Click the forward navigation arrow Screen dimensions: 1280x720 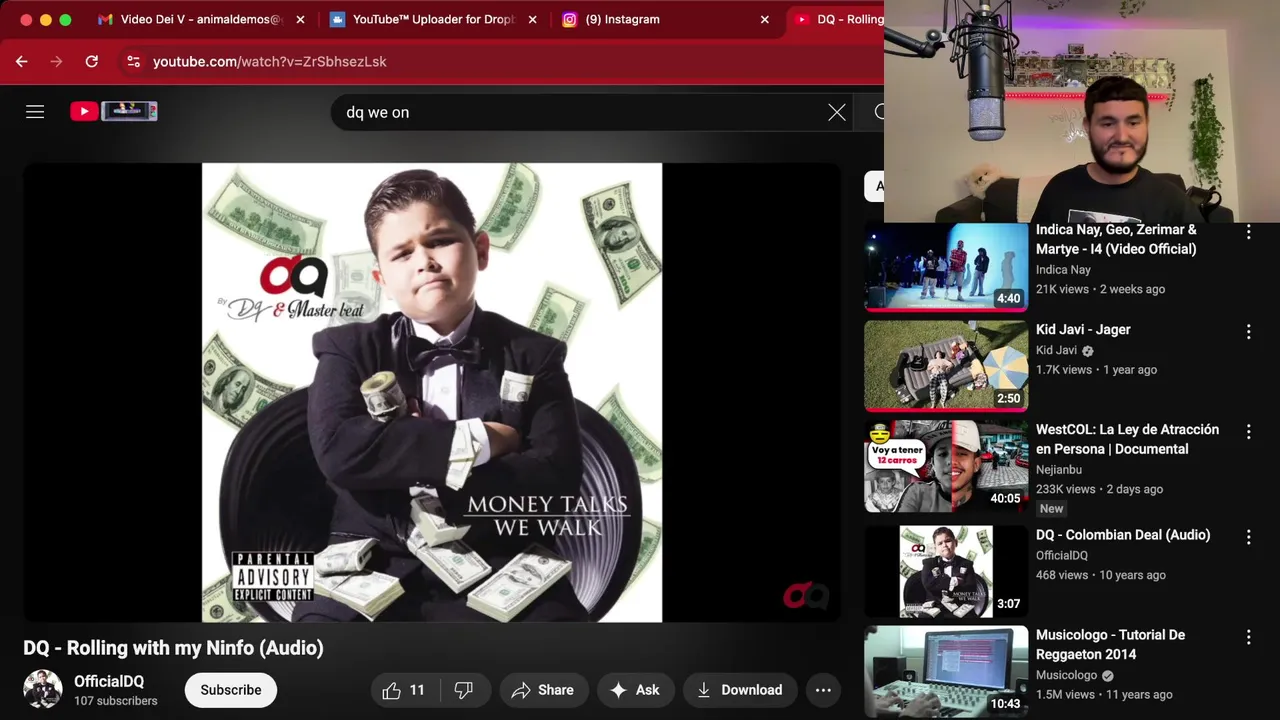[56, 61]
